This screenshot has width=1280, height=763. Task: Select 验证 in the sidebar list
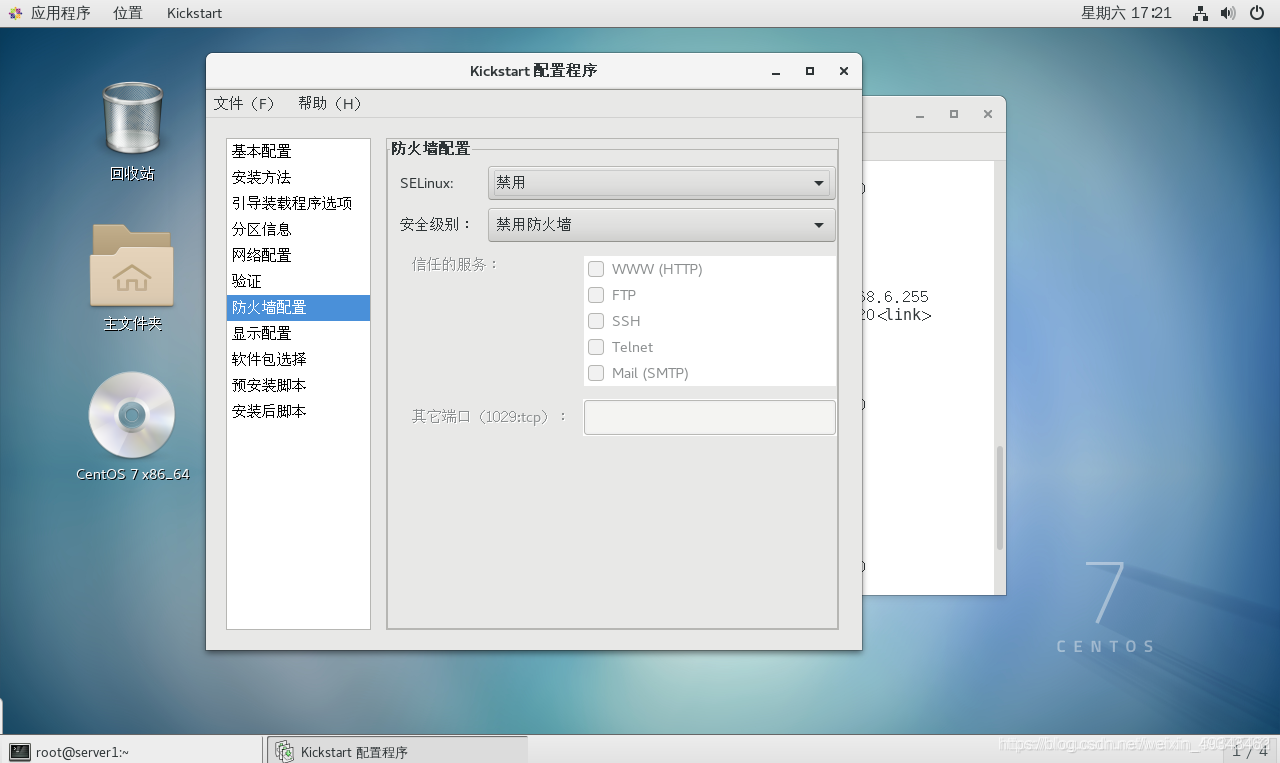click(x=298, y=281)
